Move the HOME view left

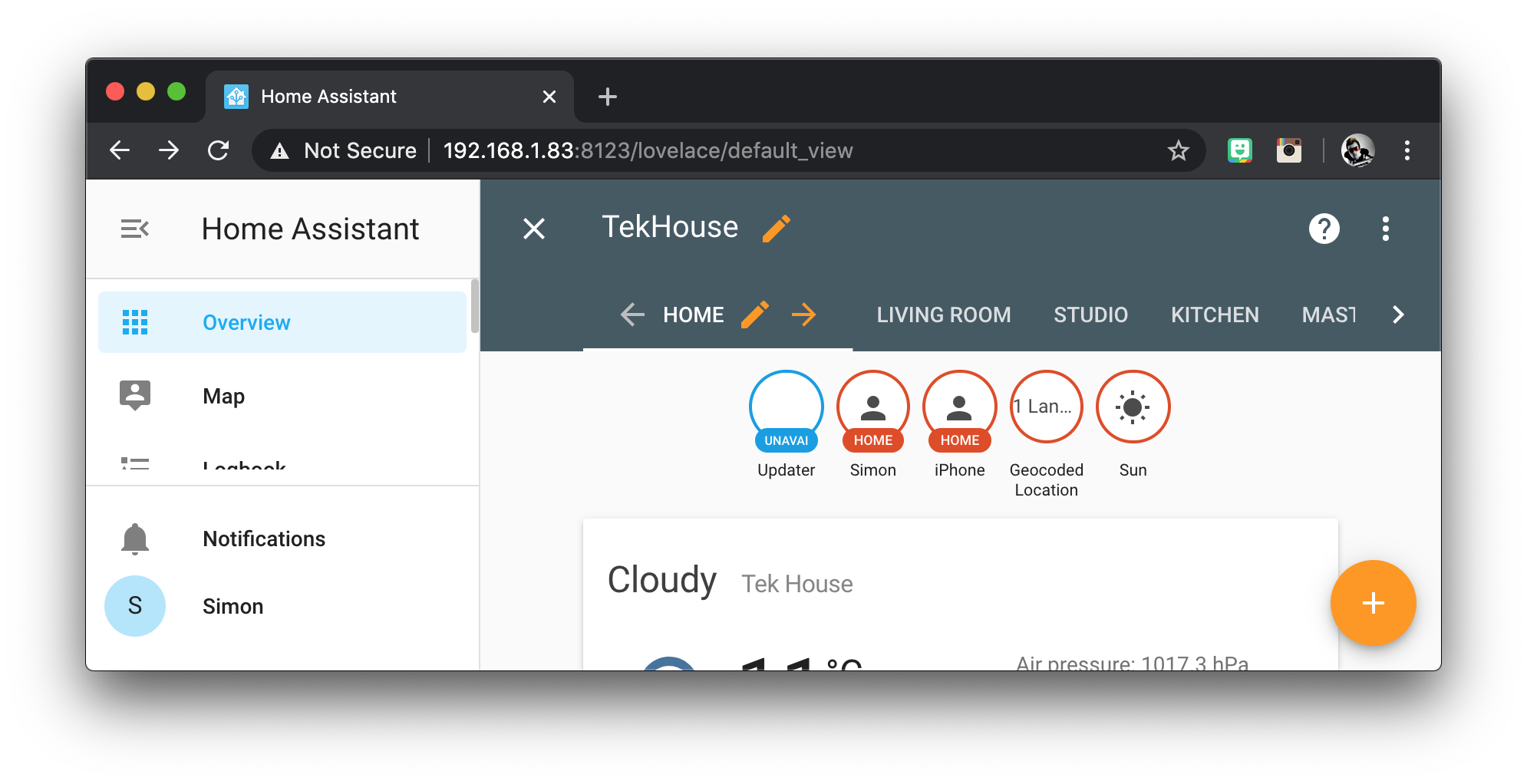click(632, 315)
